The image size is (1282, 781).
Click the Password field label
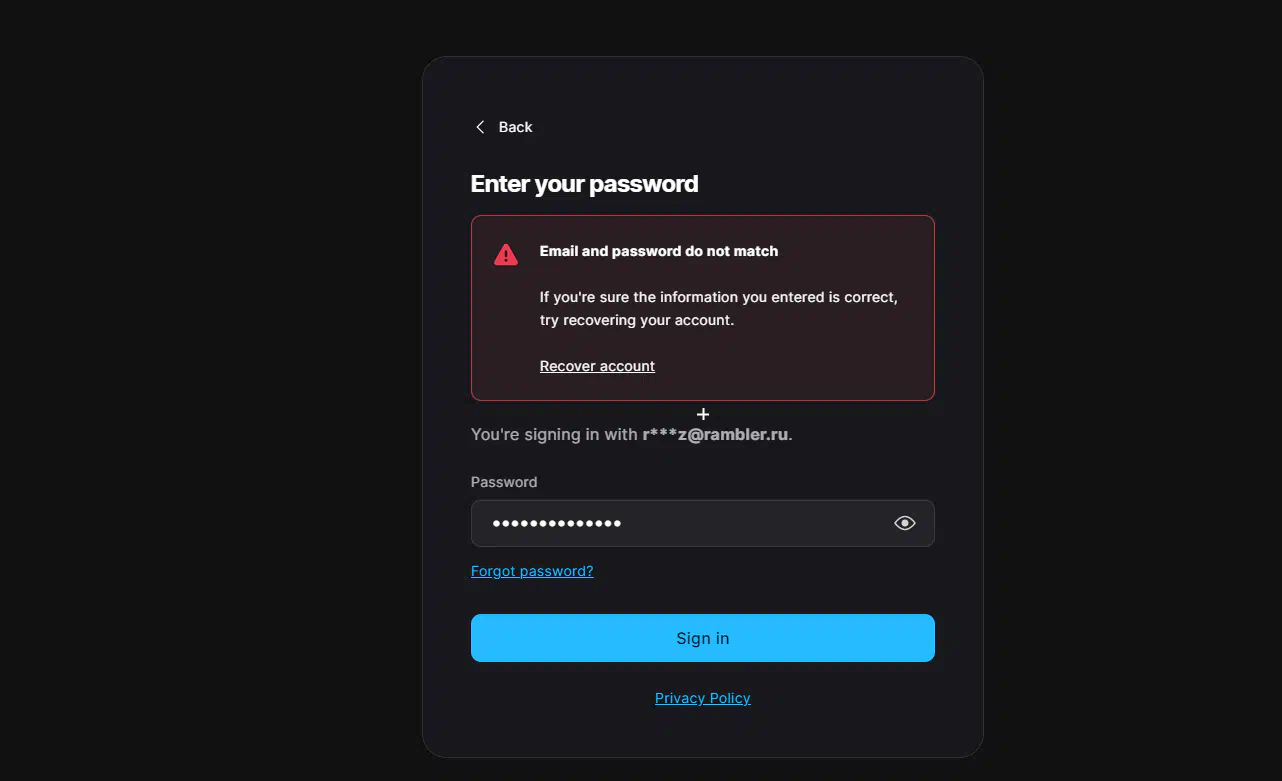[504, 482]
